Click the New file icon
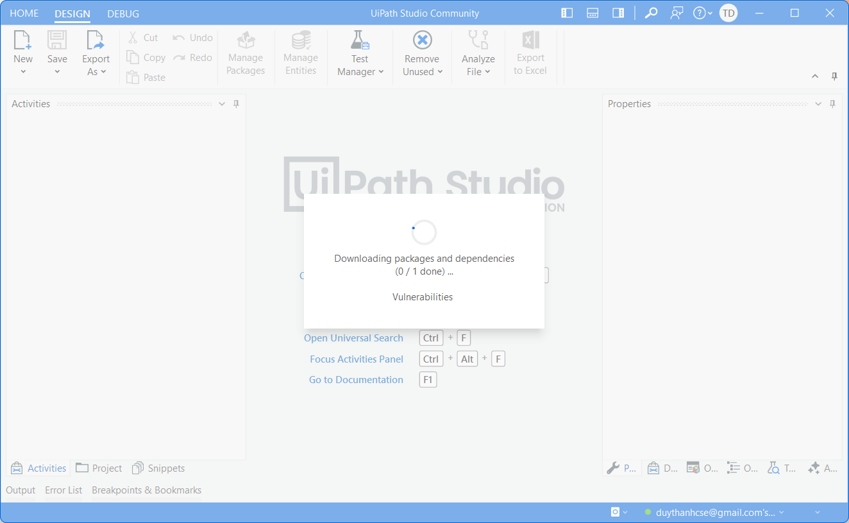Image resolution: width=849 pixels, height=523 pixels. (22, 40)
